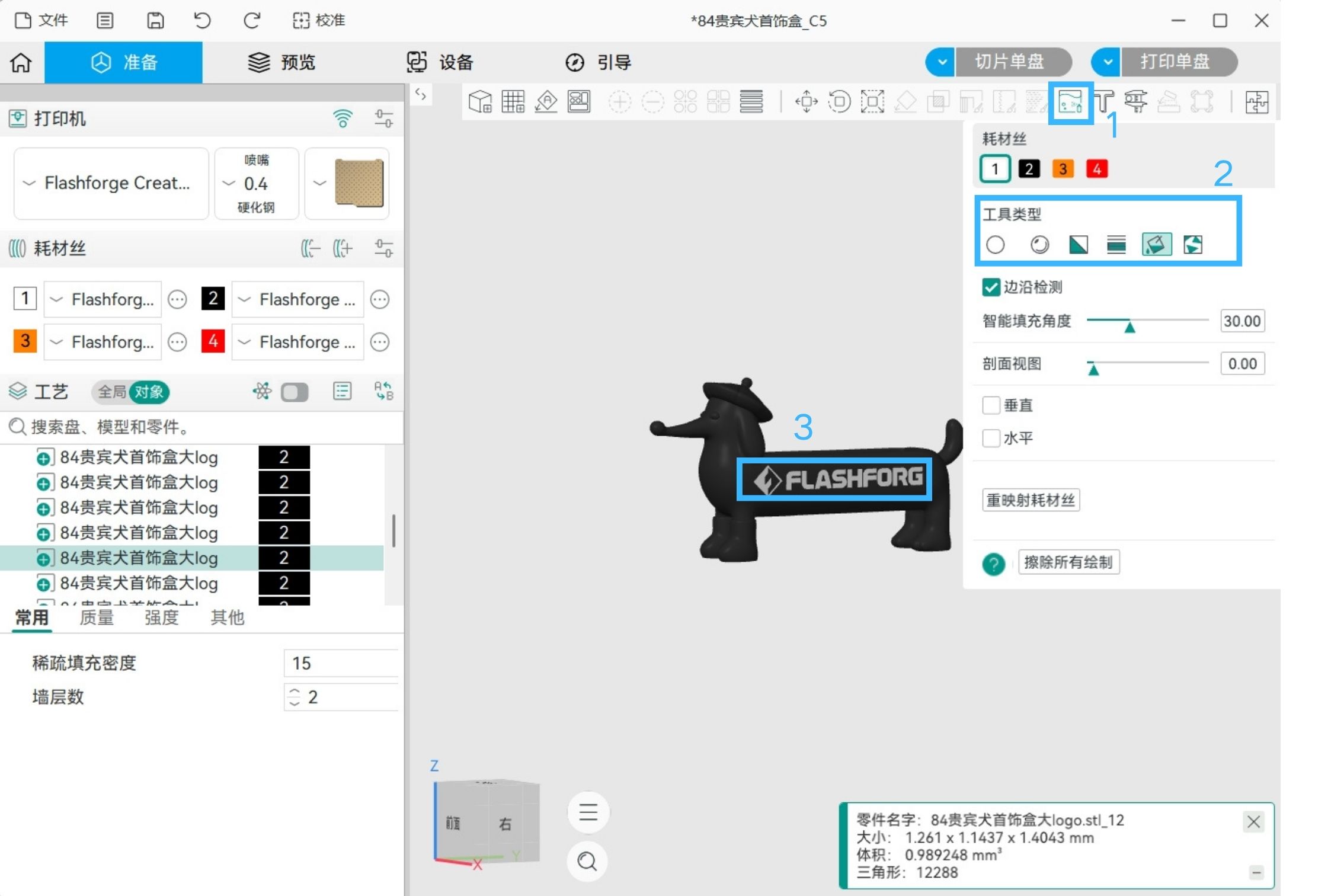Switch to the 设备 tab

point(440,62)
